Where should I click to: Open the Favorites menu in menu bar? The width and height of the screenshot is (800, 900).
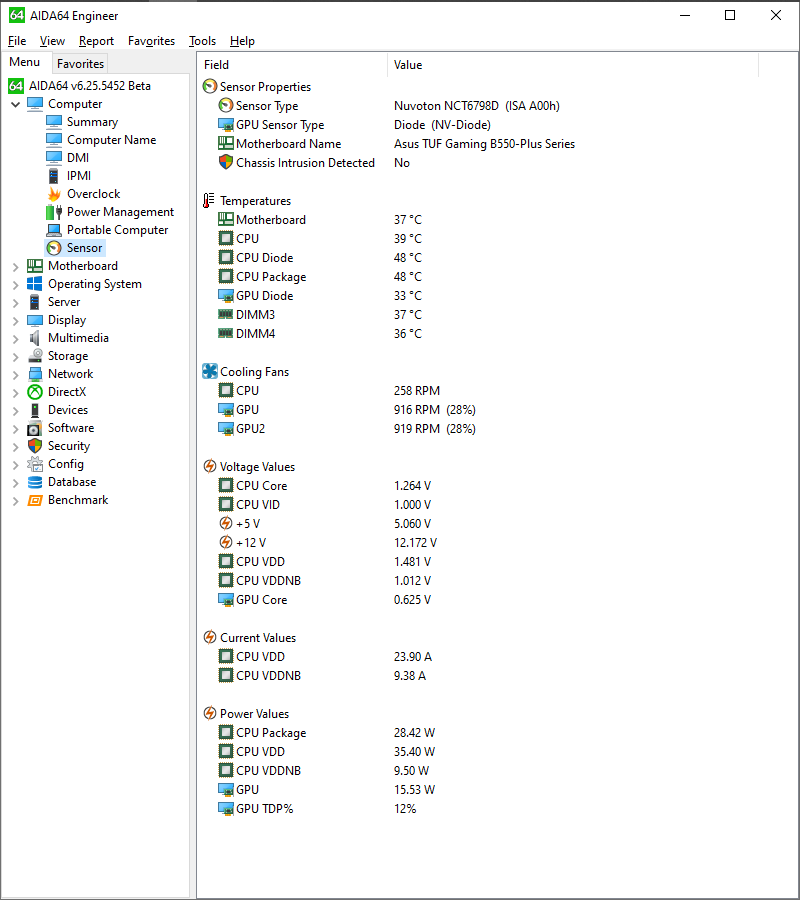(152, 41)
